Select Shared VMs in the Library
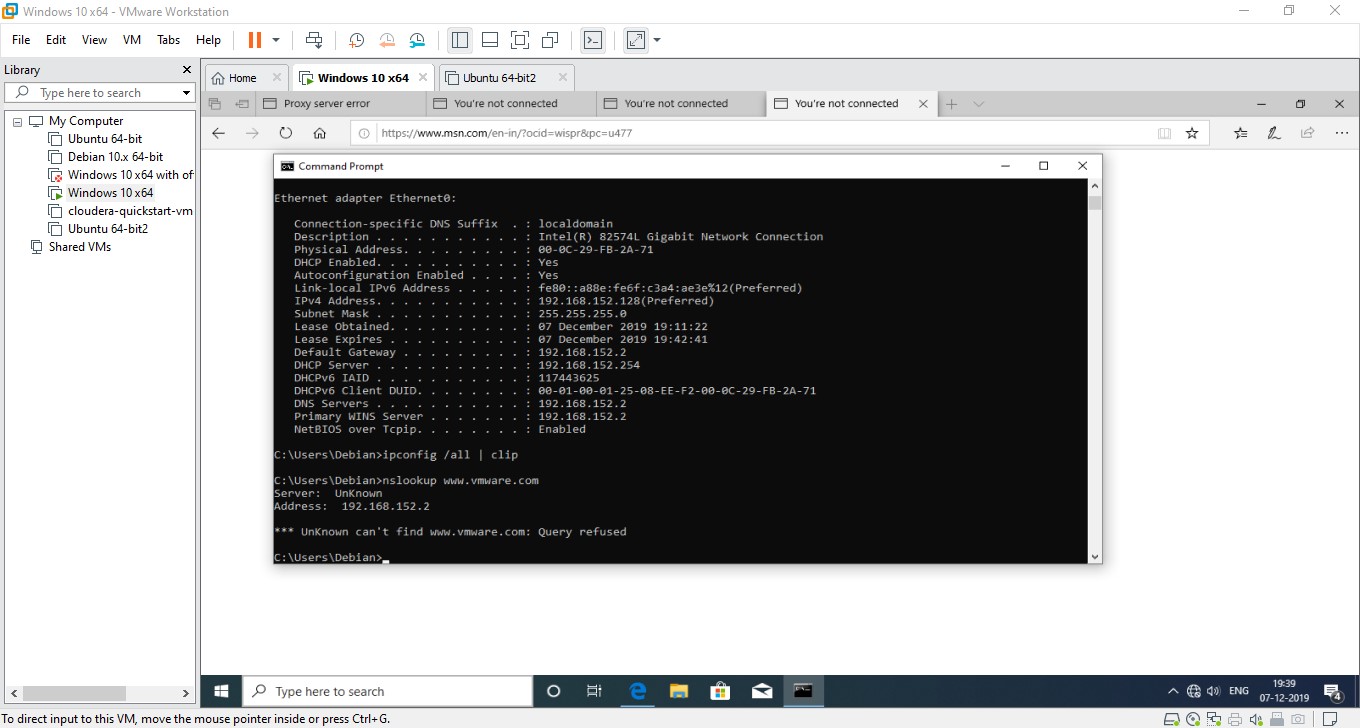The height and width of the screenshot is (728, 1360). (x=79, y=247)
